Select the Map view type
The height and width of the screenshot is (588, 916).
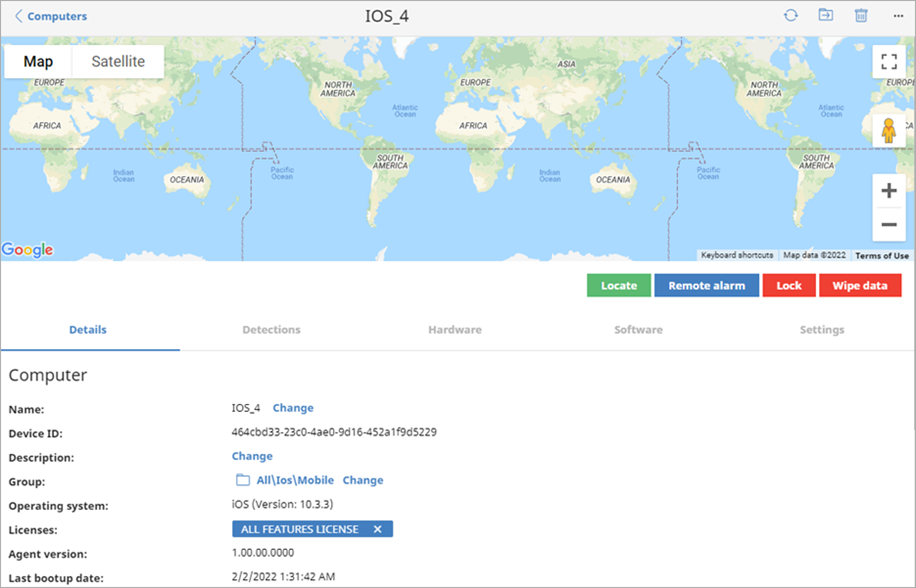coord(38,61)
